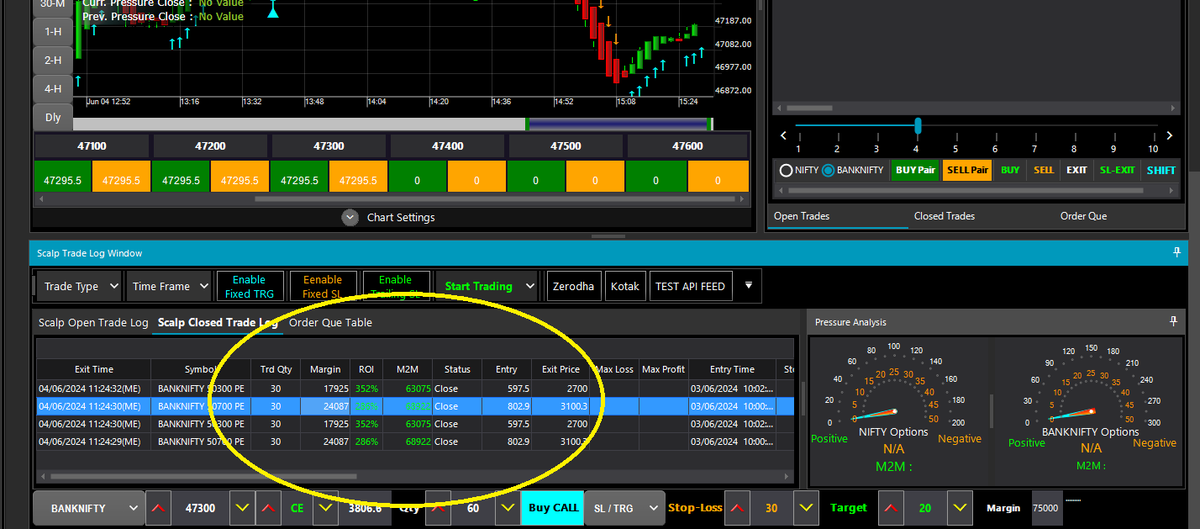Click the 47600 strike header cell

point(687,146)
